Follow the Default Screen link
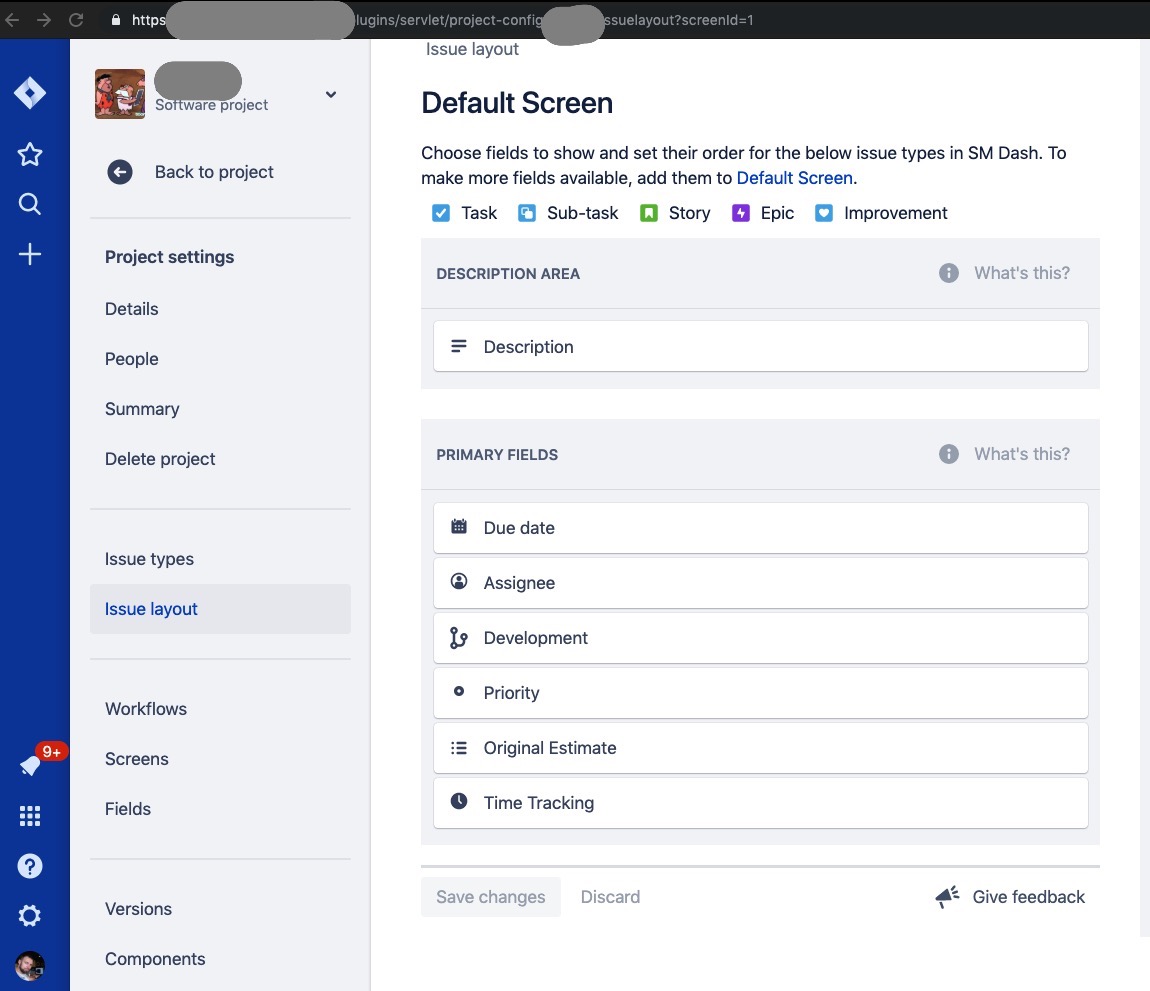 click(794, 178)
